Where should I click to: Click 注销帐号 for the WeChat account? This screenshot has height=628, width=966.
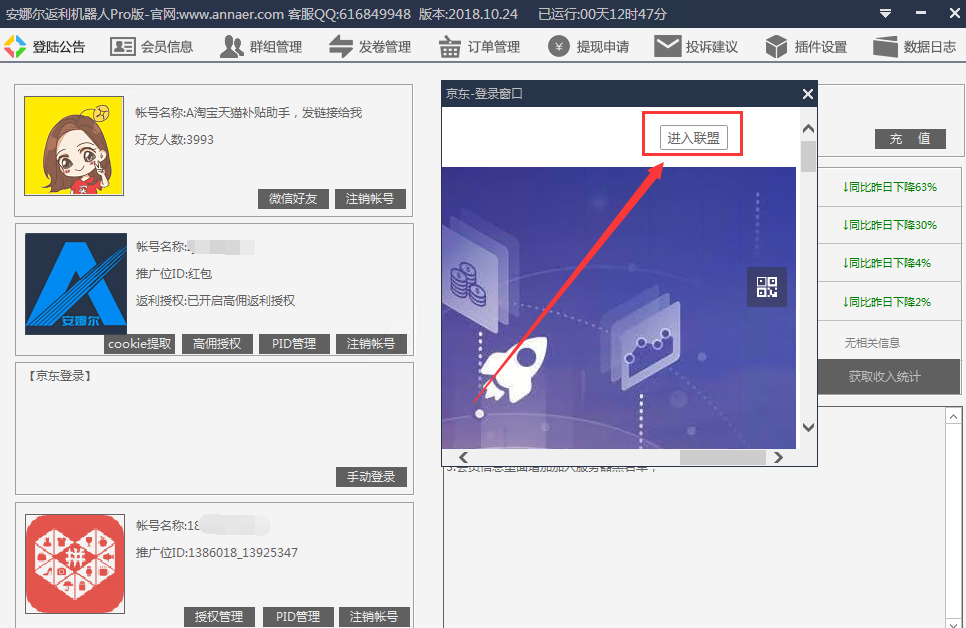point(370,198)
